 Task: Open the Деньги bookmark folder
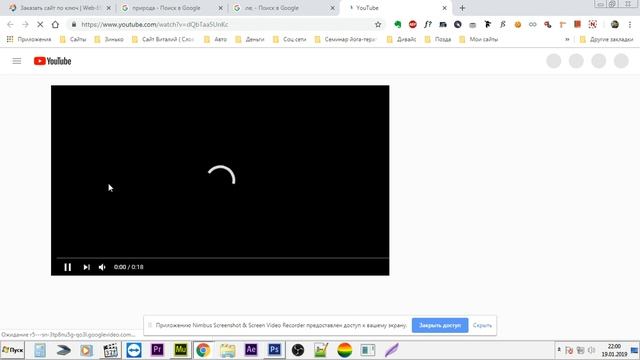point(250,39)
